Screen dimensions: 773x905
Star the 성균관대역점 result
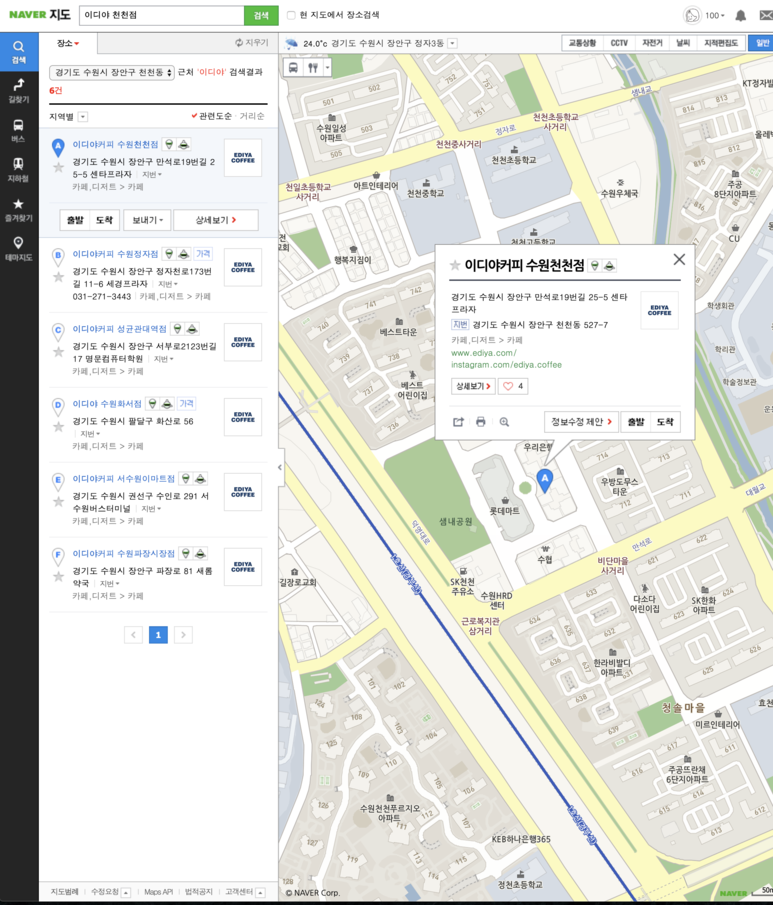click(x=58, y=353)
